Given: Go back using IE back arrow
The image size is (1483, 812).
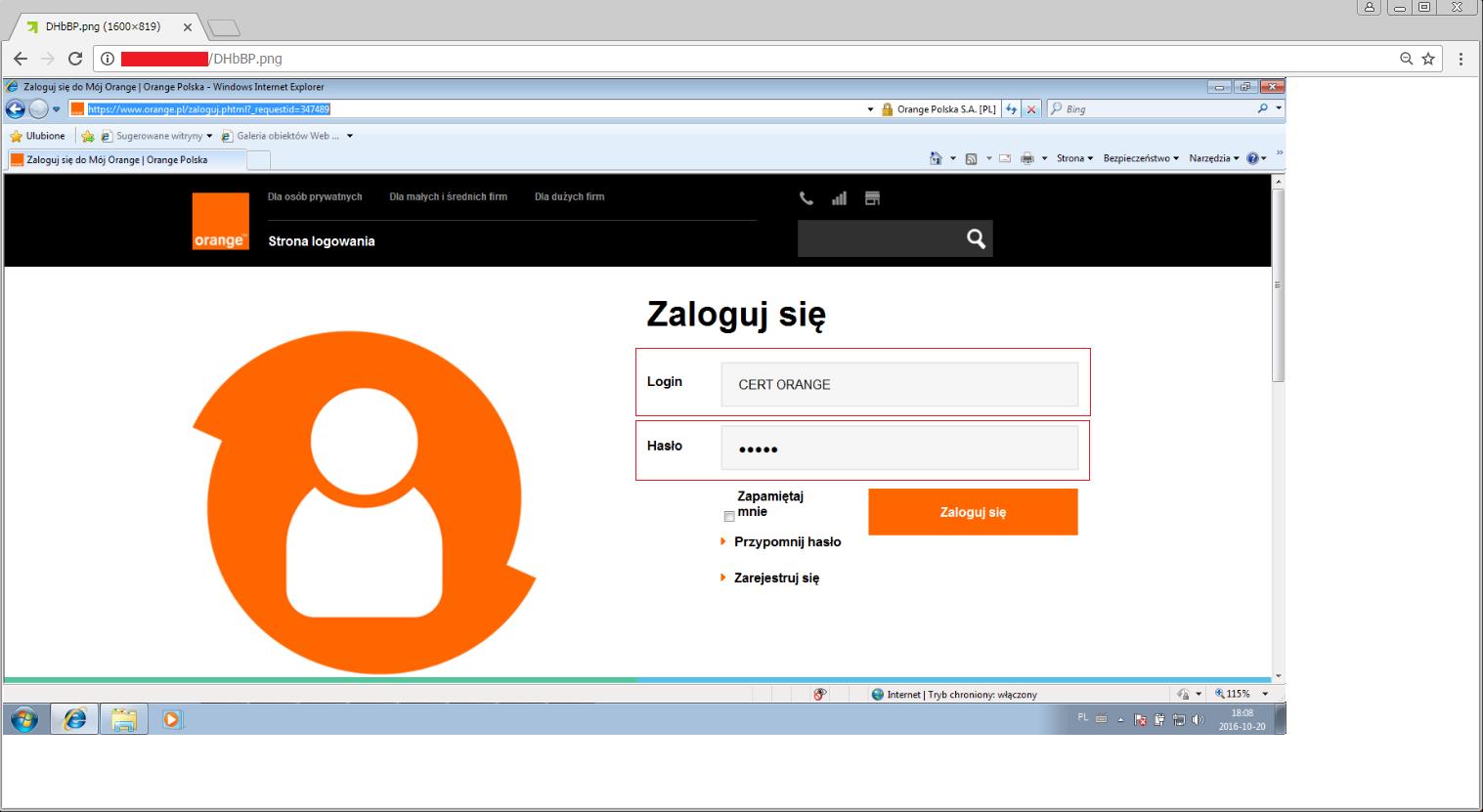Looking at the screenshot, I should click(x=15, y=108).
